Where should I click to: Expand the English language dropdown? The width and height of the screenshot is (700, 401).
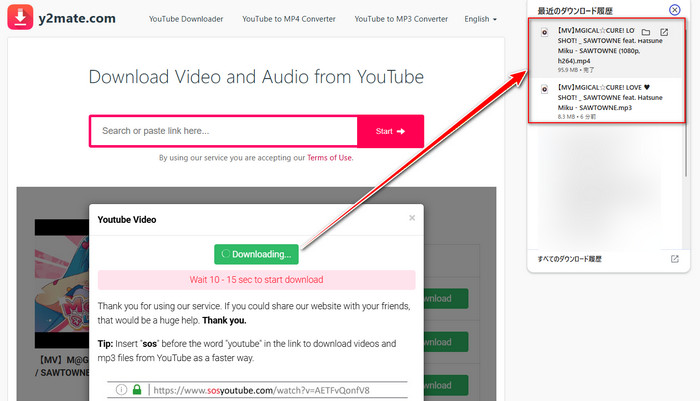(480, 19)
